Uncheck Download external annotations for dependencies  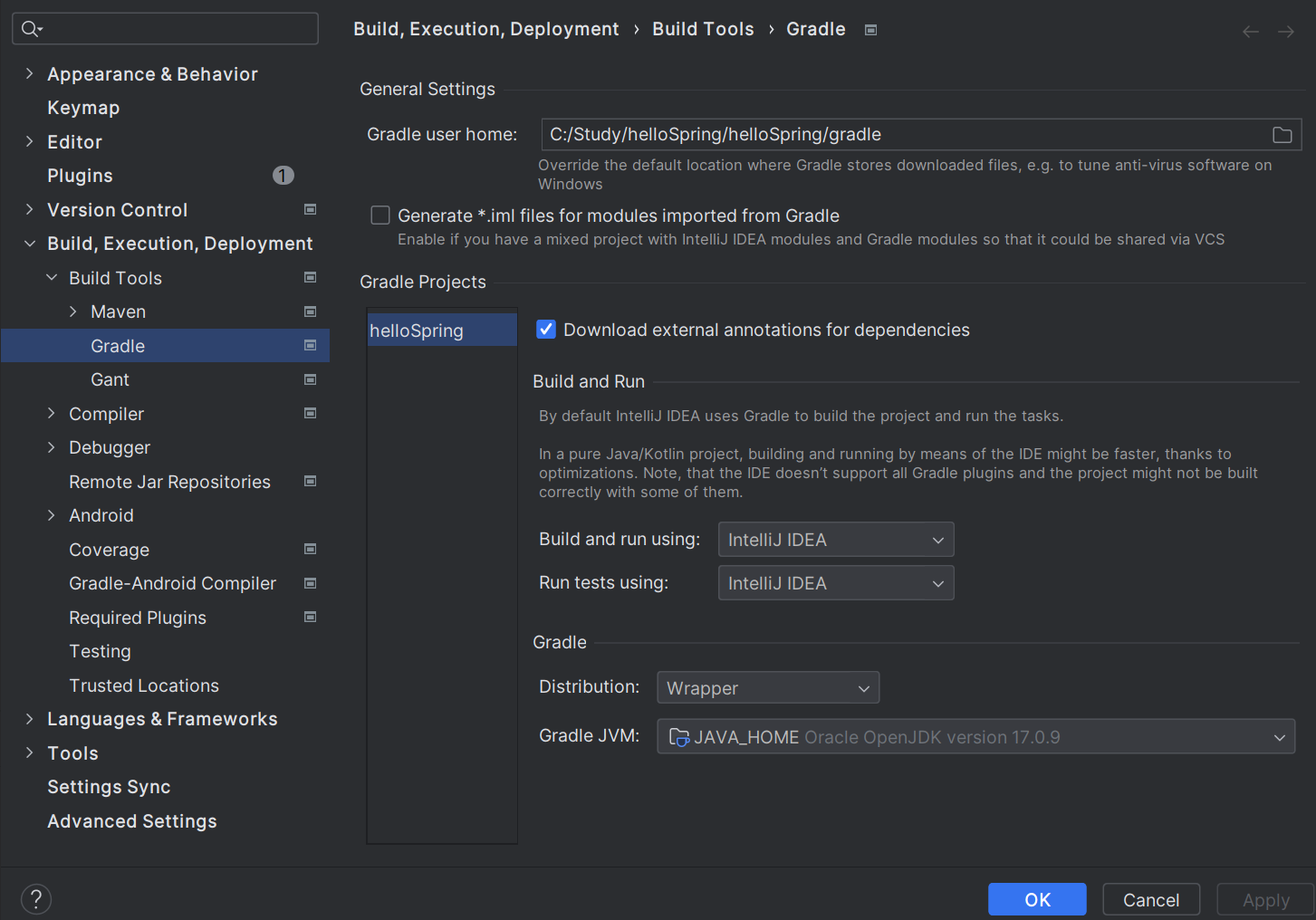pyautogui.click(x=546, y=330)
